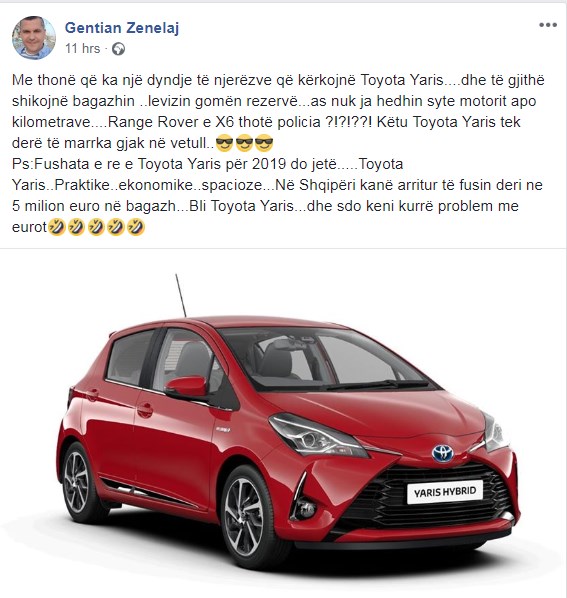Click the first sunglasses emoji in the post

click(224, 144)
